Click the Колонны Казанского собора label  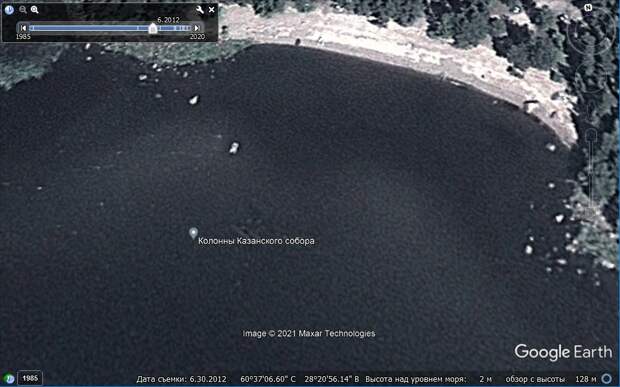click(x=256, y=241)
